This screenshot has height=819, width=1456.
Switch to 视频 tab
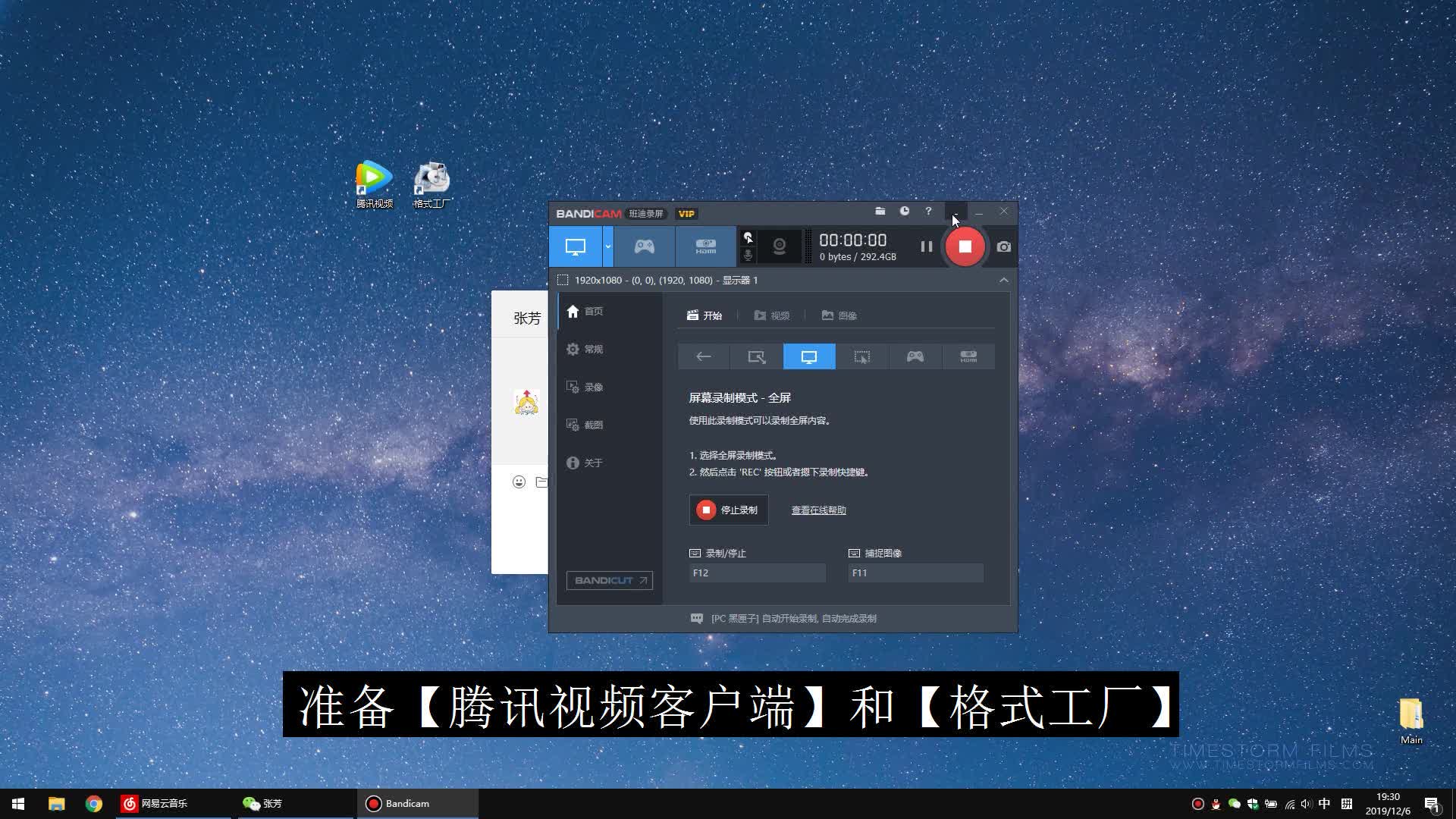[772, 315]
